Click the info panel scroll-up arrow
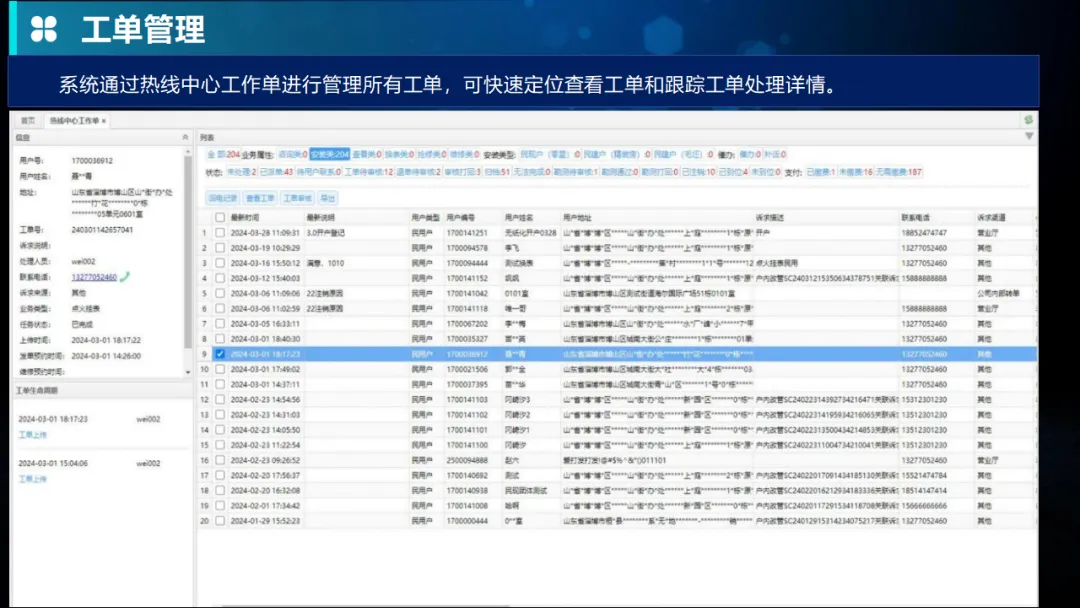 [188, 151]
